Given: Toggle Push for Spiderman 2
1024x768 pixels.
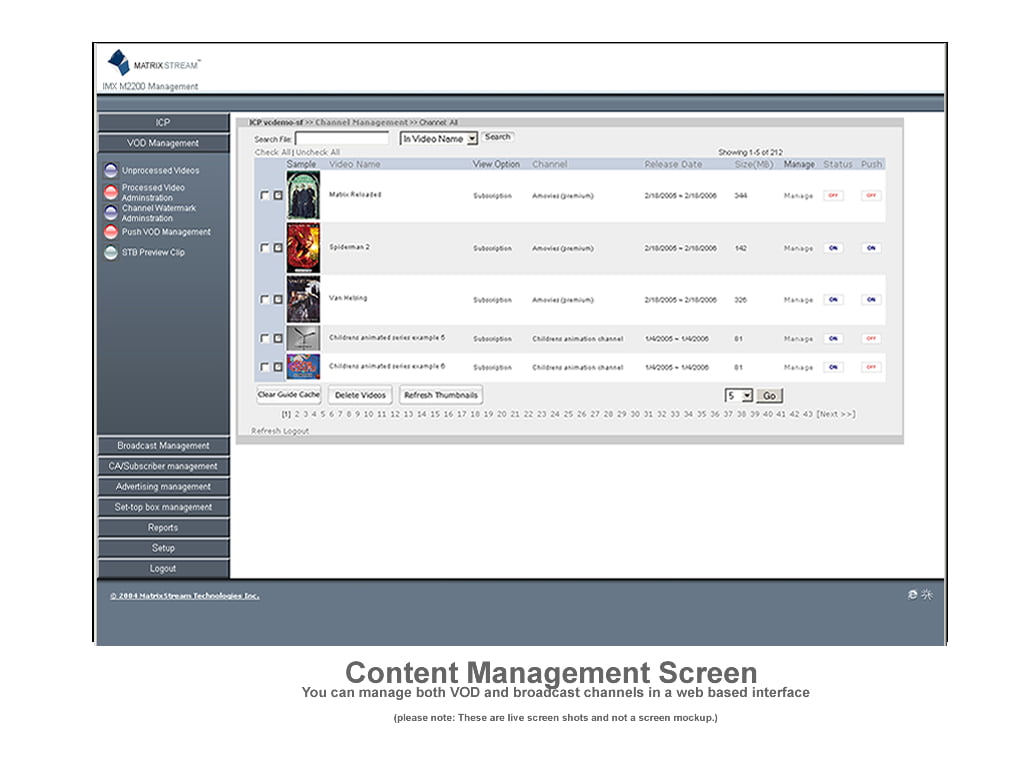Looking at the screenshot, I should 871,248.
